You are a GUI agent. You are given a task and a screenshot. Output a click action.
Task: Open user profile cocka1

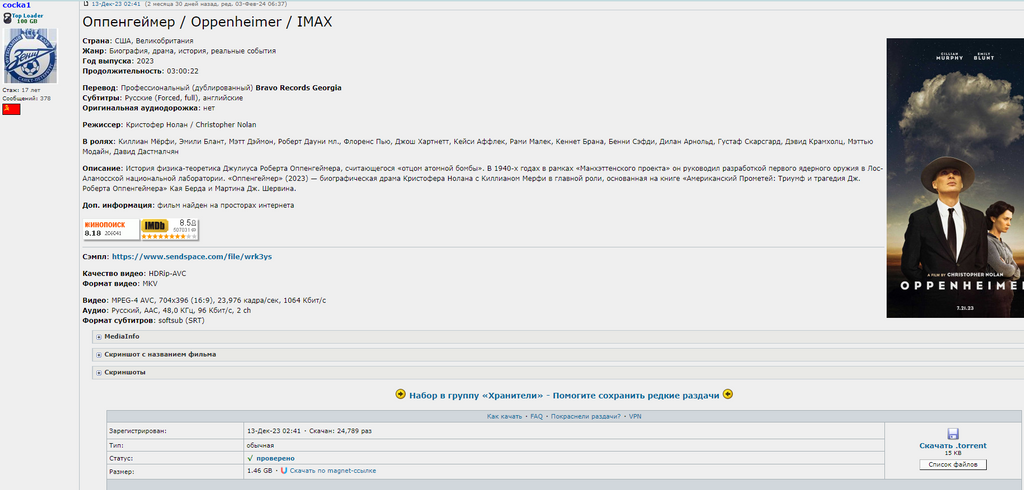17,5
